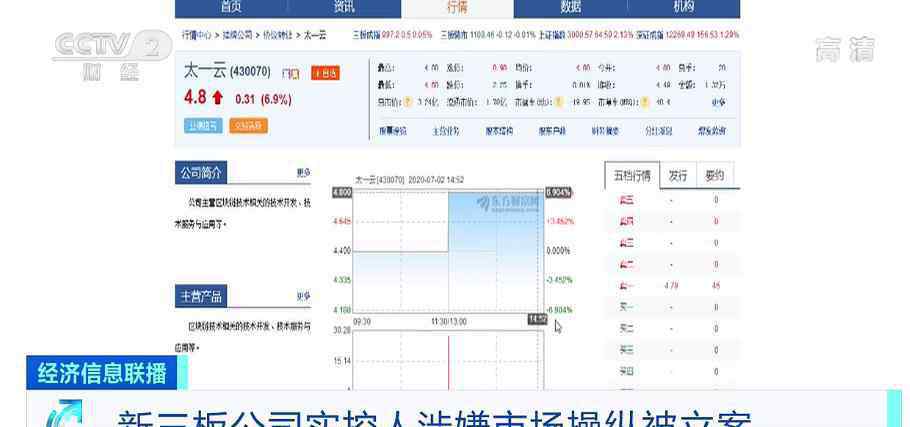Click the 上证指数 index ticker
The image size is (910, 427).
tap(588, 35)
